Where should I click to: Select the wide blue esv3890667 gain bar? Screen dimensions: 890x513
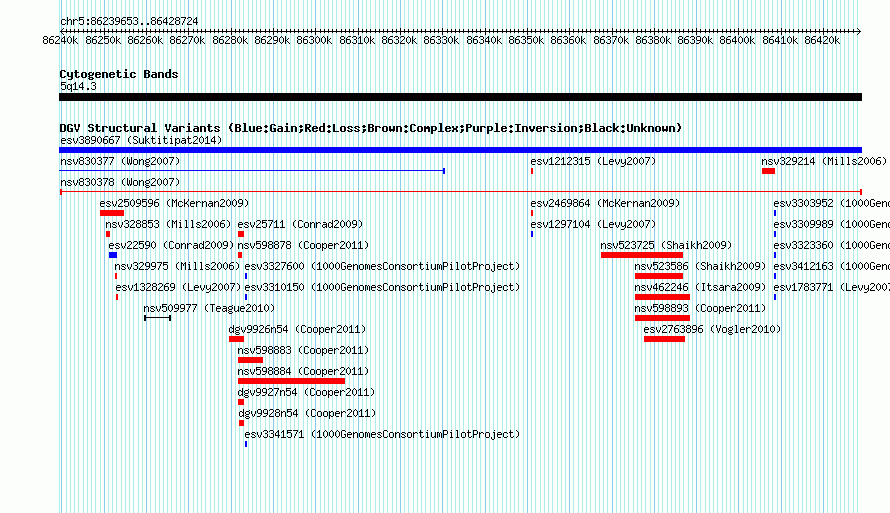click(x=460, y=150)
